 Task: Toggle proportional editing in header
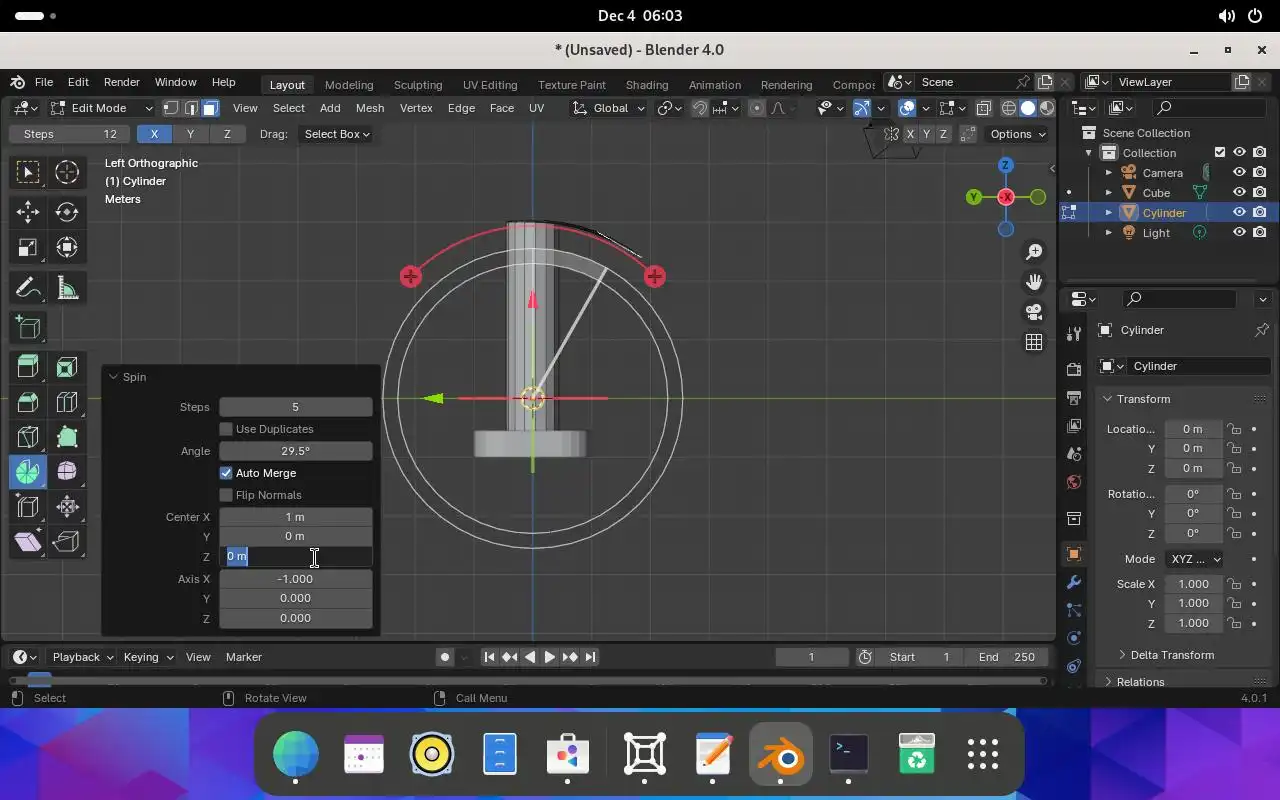(x=756, y=108)
